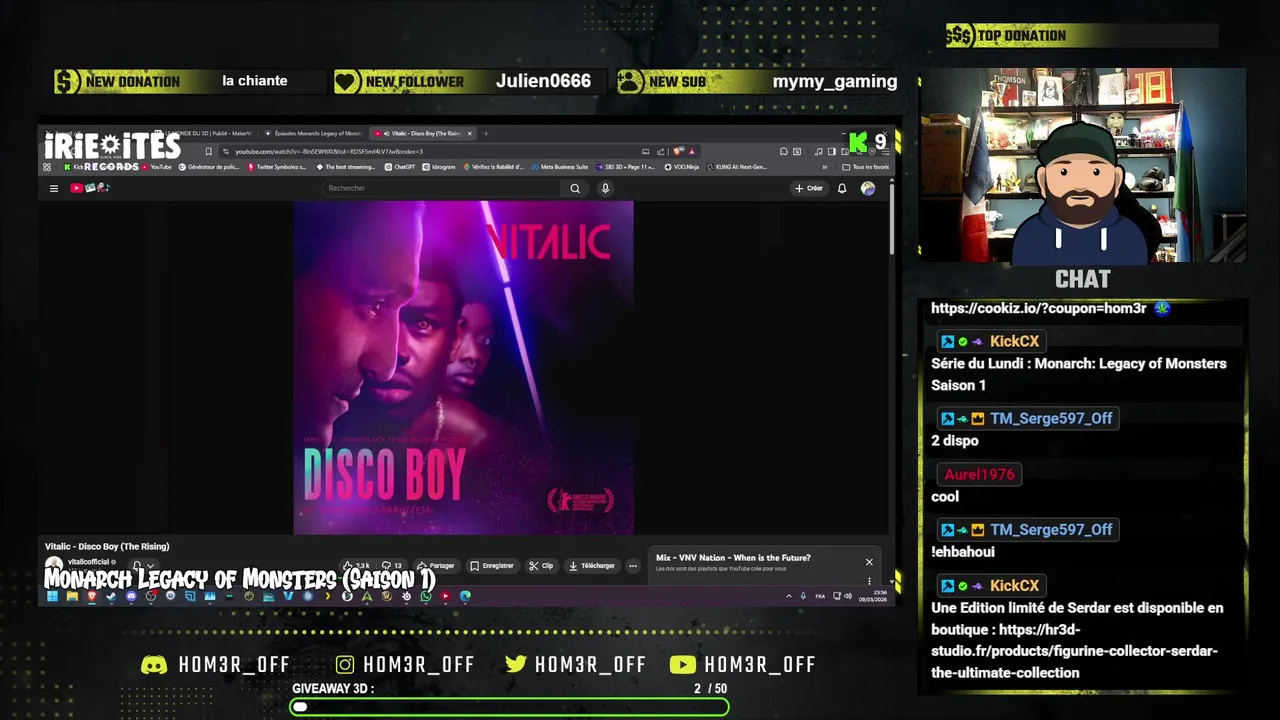Click the cookiz.io coupon link in chat
Screen dimensions: 1280x720
pyautogui.click(x=1038, y=308)
